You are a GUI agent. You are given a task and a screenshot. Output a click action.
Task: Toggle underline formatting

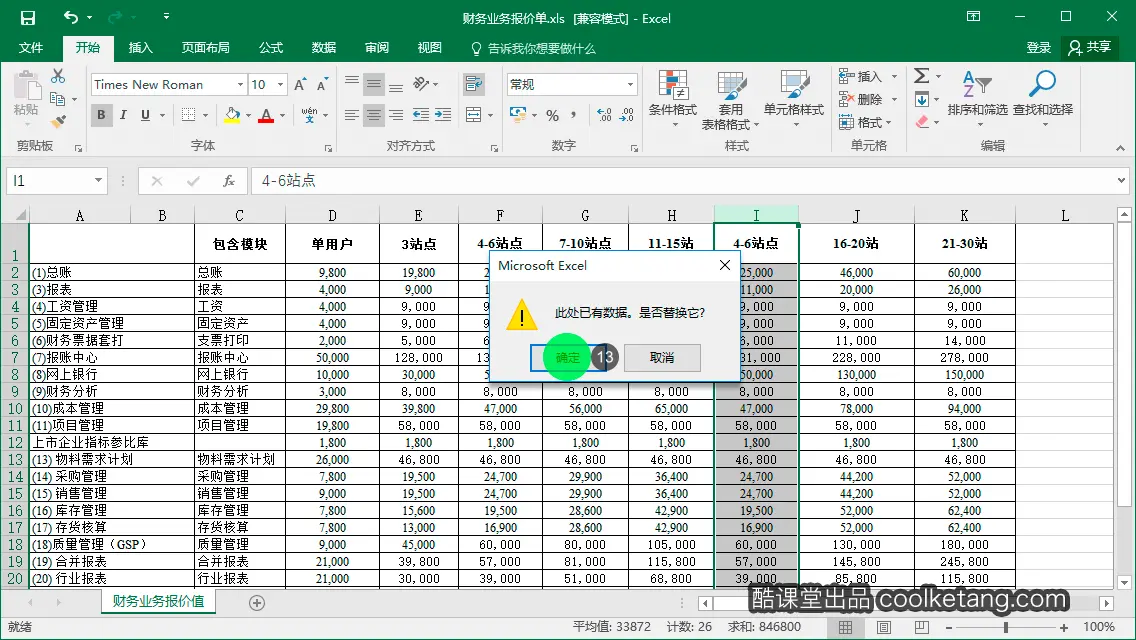click(x=146, y=115)
